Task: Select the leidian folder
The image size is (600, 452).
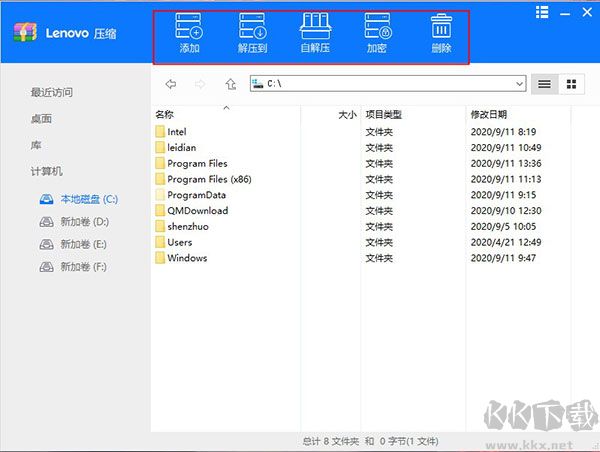Action: (x=176, y=147)
